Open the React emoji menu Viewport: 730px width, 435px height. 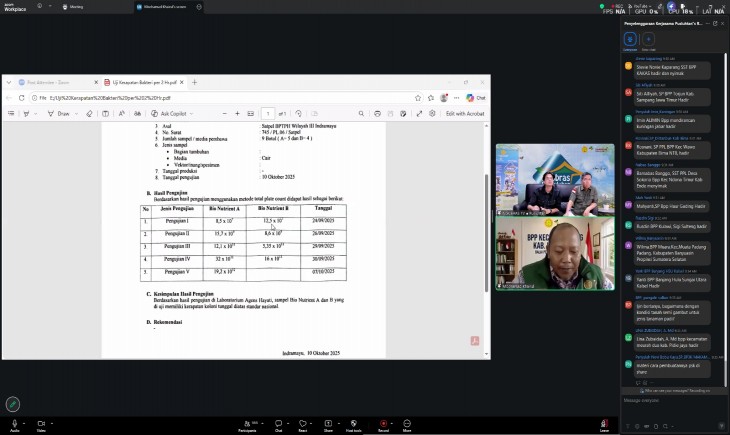point(302,421)
